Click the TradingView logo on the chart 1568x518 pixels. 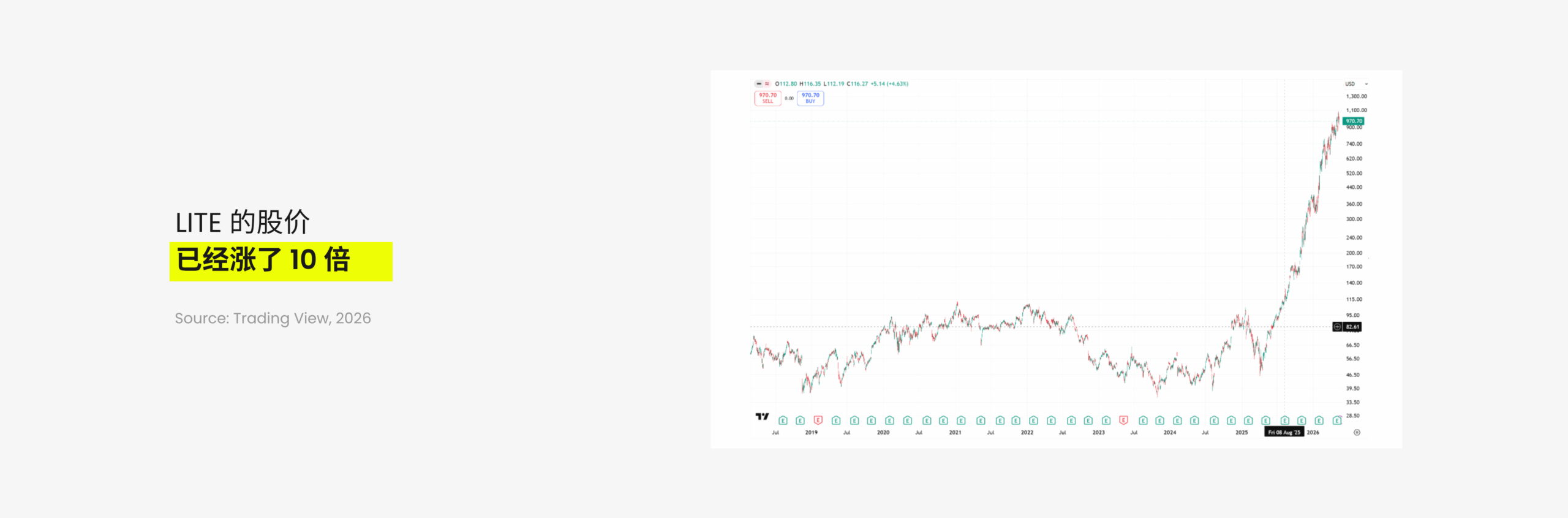762,416
